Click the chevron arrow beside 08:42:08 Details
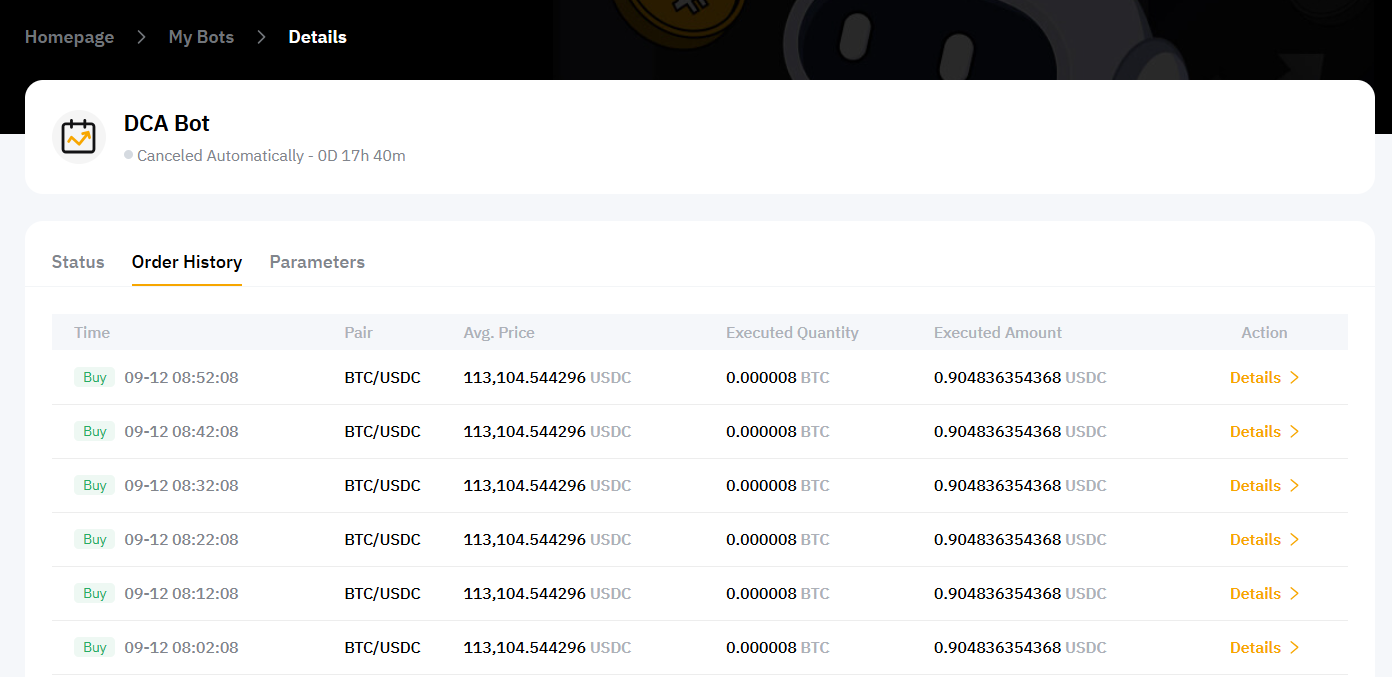The height and width of the screenshot is (677, 1392). pyautogui.click(x=1294, y=431)
